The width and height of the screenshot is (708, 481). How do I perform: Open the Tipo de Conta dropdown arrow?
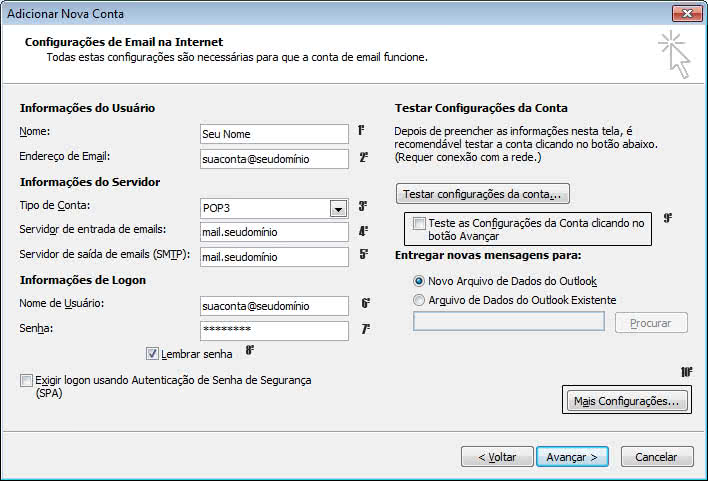click(x=338, y=209)
